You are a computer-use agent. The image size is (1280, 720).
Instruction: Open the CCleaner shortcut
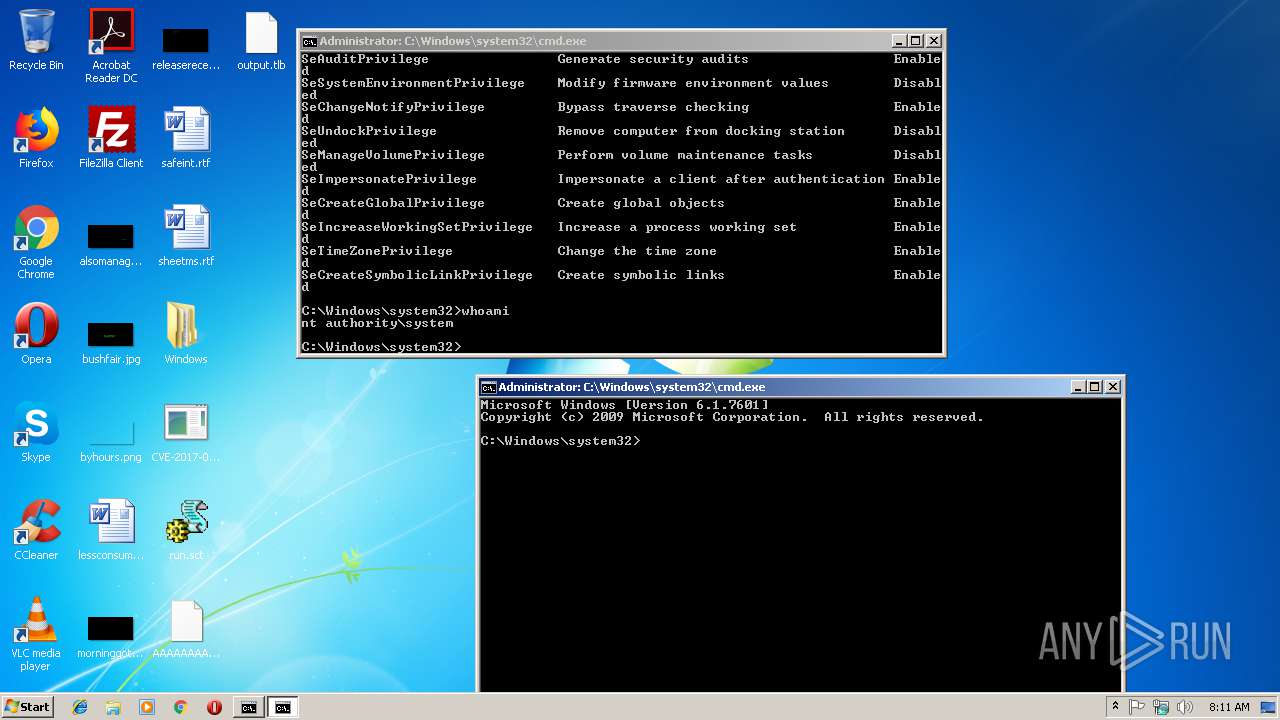[36, 530]
